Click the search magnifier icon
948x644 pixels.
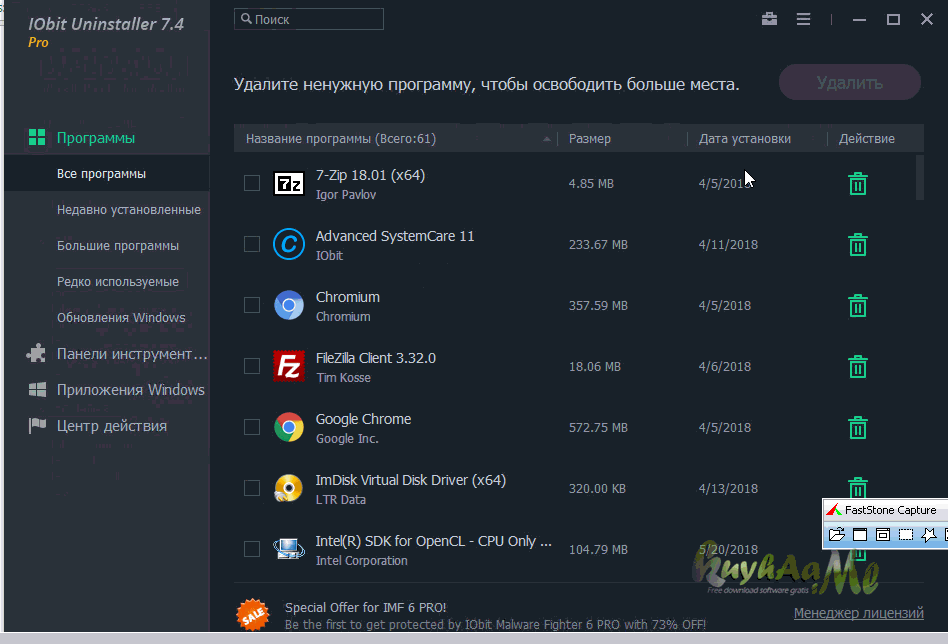(x=246, y=19)
